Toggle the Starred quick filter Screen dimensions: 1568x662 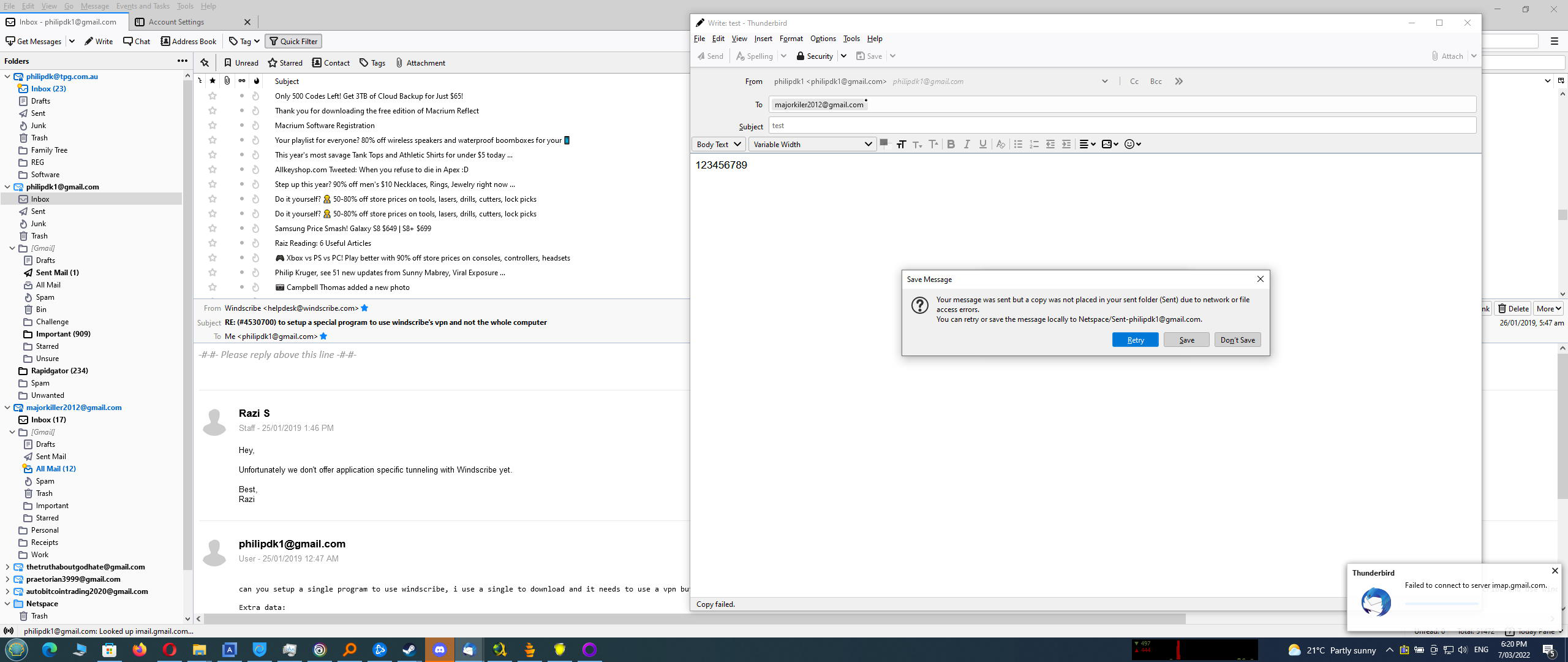285,63
